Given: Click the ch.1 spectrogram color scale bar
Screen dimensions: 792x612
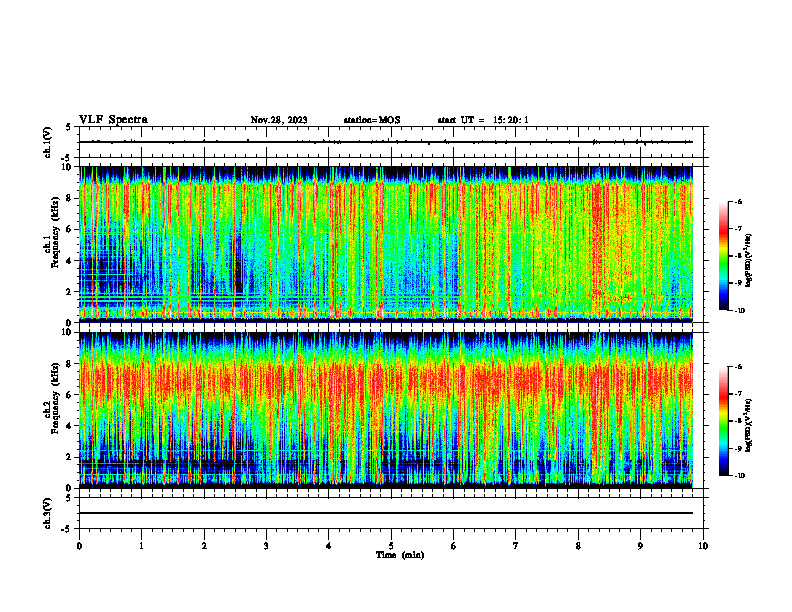Looking at the screenshot, I should coord(723,256).
